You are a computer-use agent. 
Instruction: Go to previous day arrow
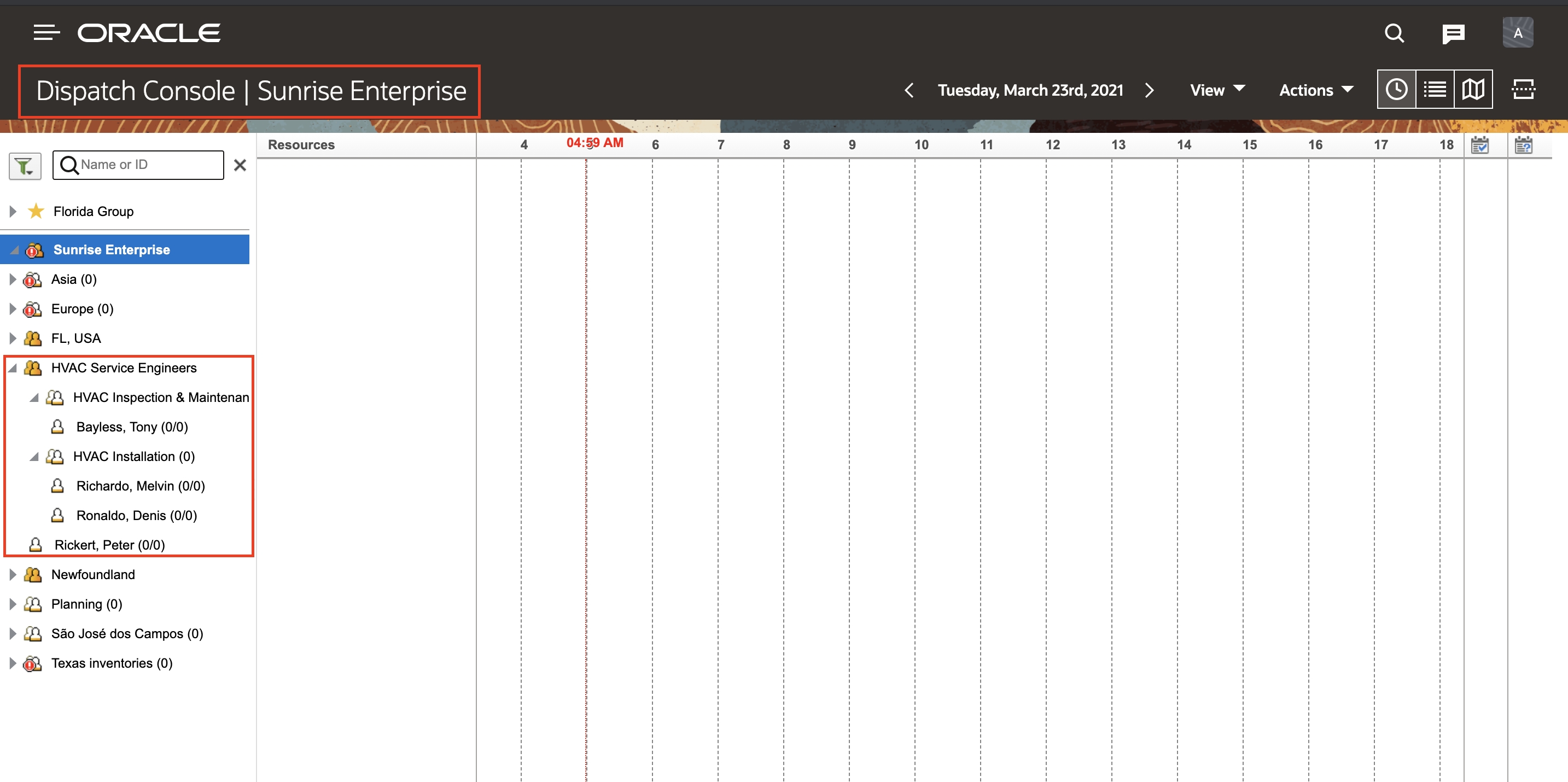coord(909,90)
